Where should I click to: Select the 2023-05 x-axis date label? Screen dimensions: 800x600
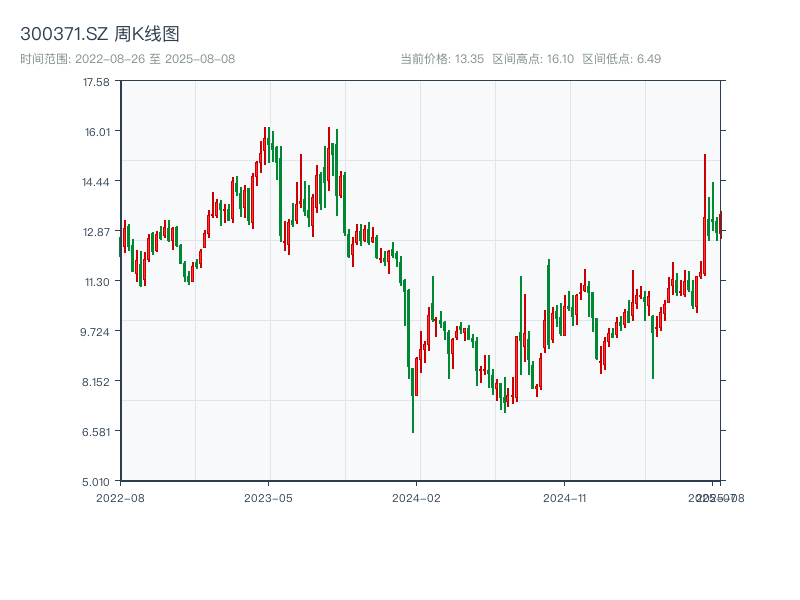pos(268,497)
